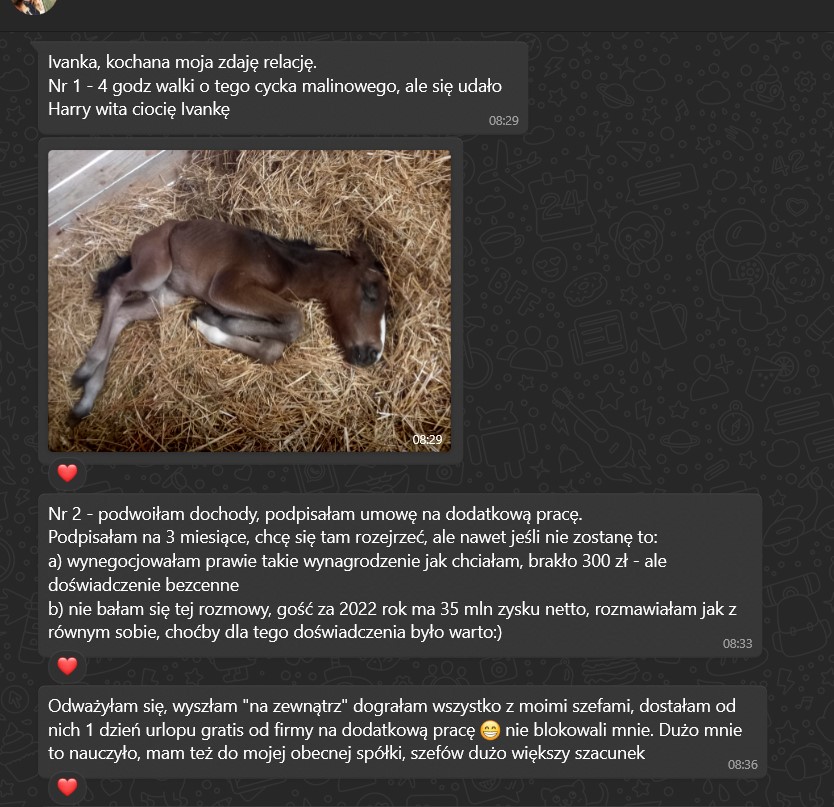Image resolution: width=834 pixels, height=807 pixels.
Task: Click the 08:36 timestamp
Action: click(x=743, y=764)
